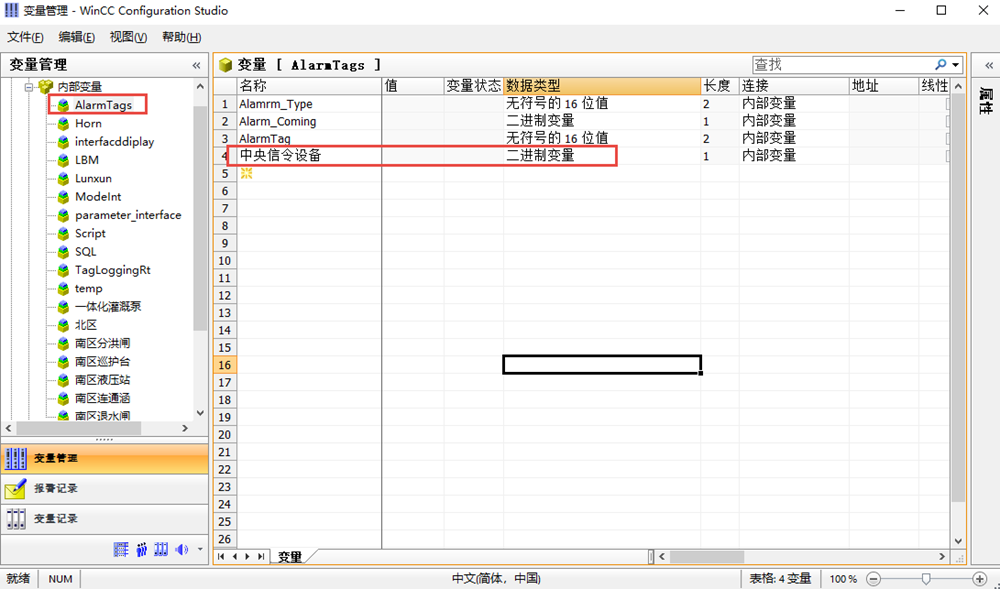Click the TagLoggingRt group icon

63,270
